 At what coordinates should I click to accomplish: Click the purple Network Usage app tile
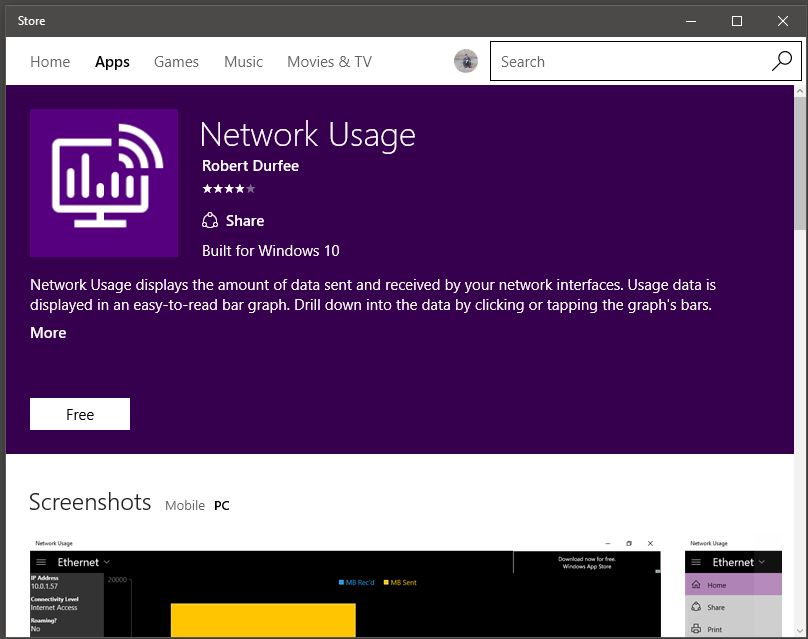point(104,183)
